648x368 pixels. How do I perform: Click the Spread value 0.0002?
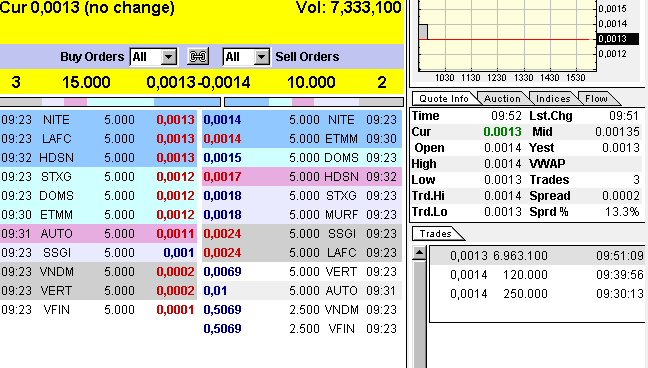pos(620,196)
